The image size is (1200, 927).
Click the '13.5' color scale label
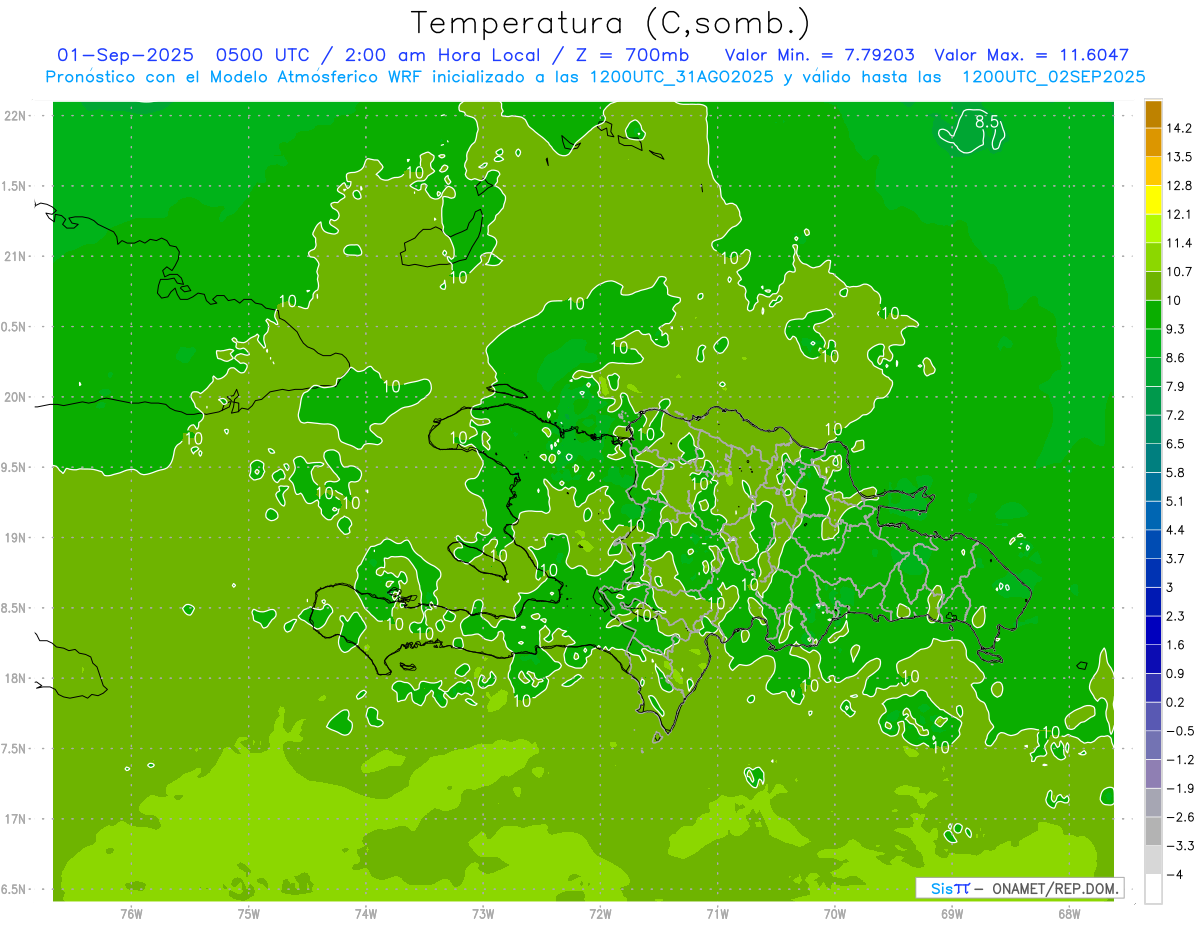(1180, 157)
